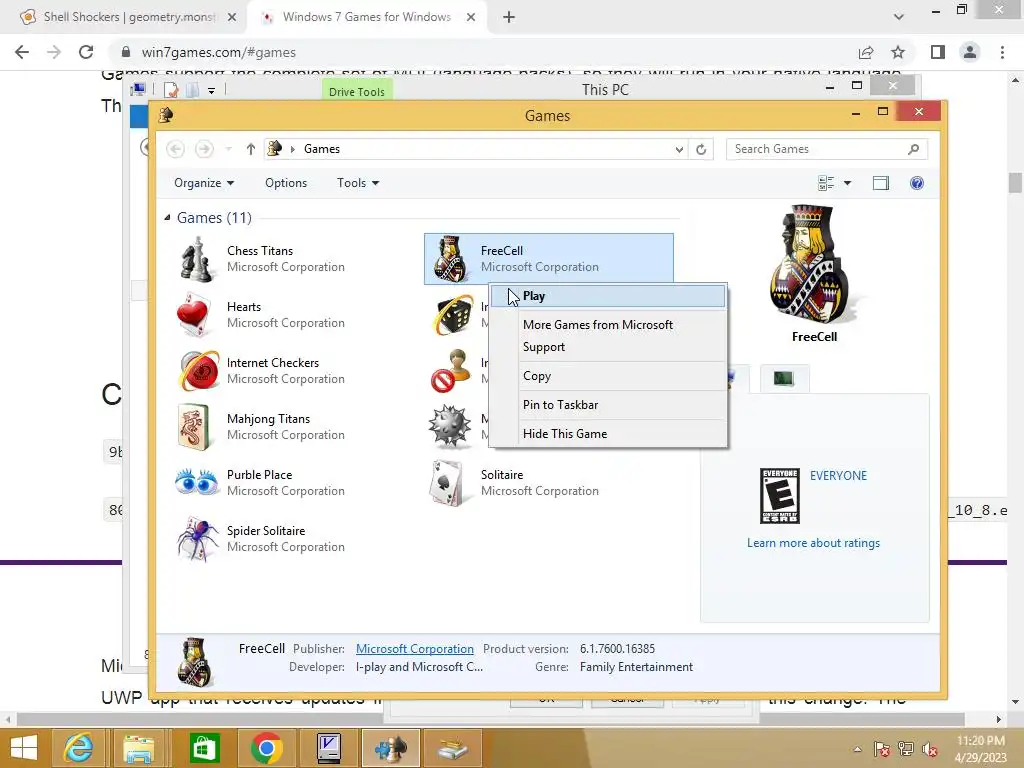Select the Internet Checkers game icon

pyautogui.click(x=199, y=370)
